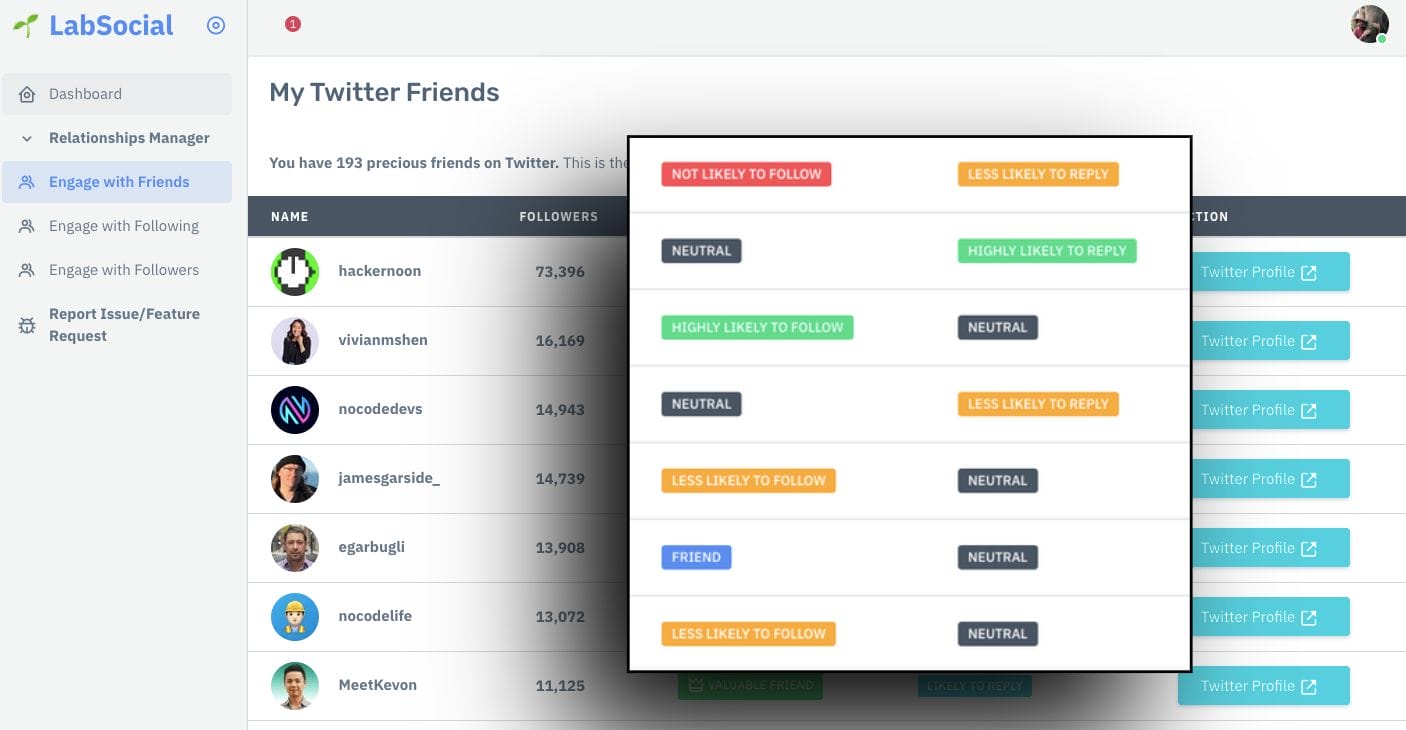
Task: Select Engage with Friends menu item
Action: coord(118,182)
